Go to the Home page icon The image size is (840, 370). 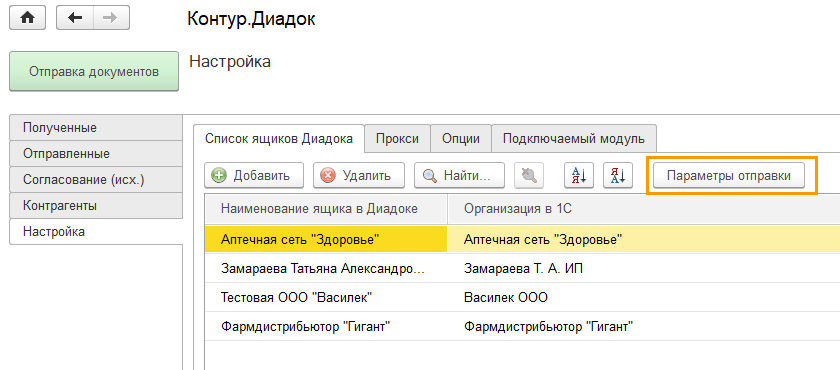27,18
